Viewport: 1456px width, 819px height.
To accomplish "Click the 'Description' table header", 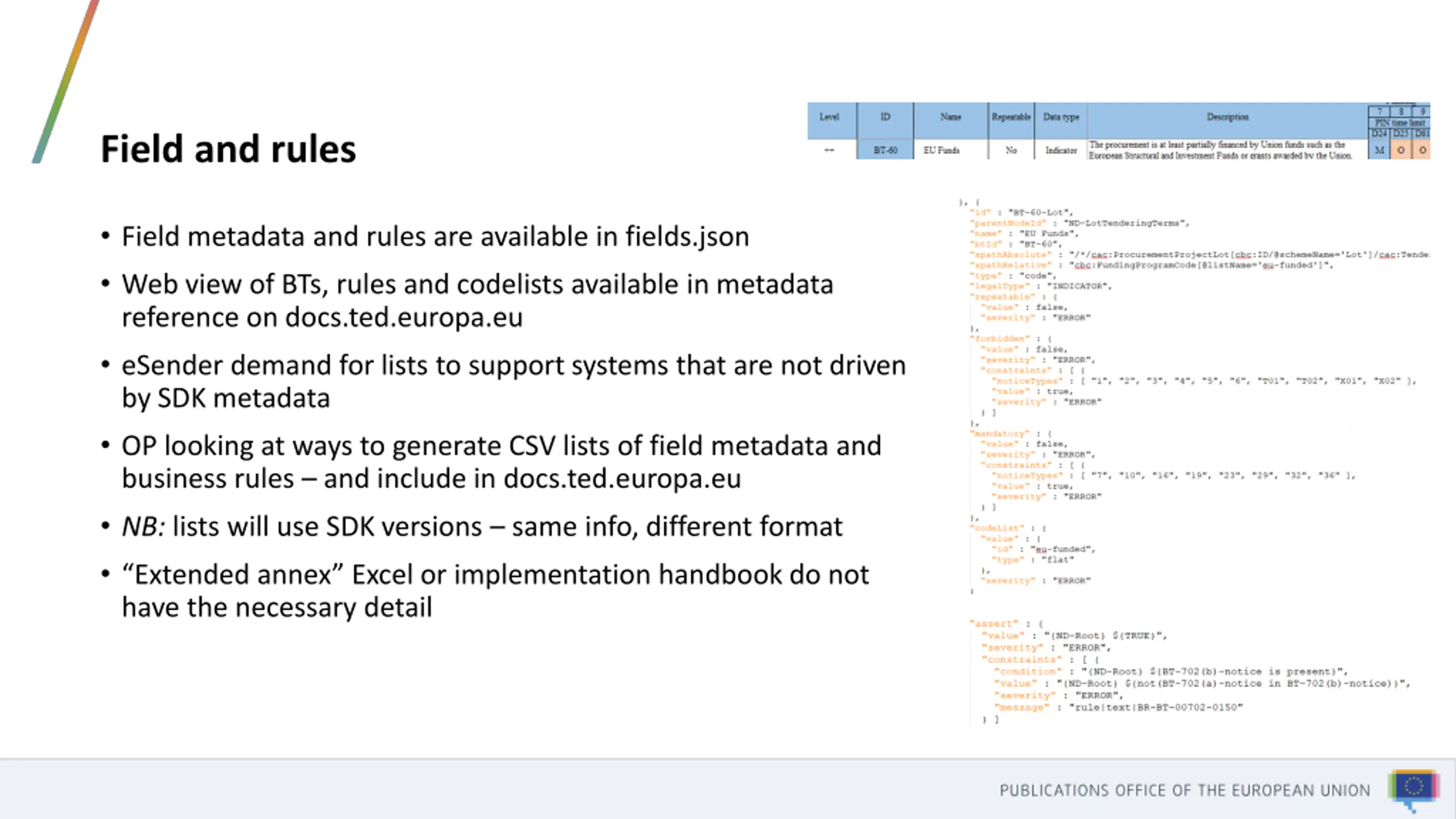I will click(x=1227, y=117).
